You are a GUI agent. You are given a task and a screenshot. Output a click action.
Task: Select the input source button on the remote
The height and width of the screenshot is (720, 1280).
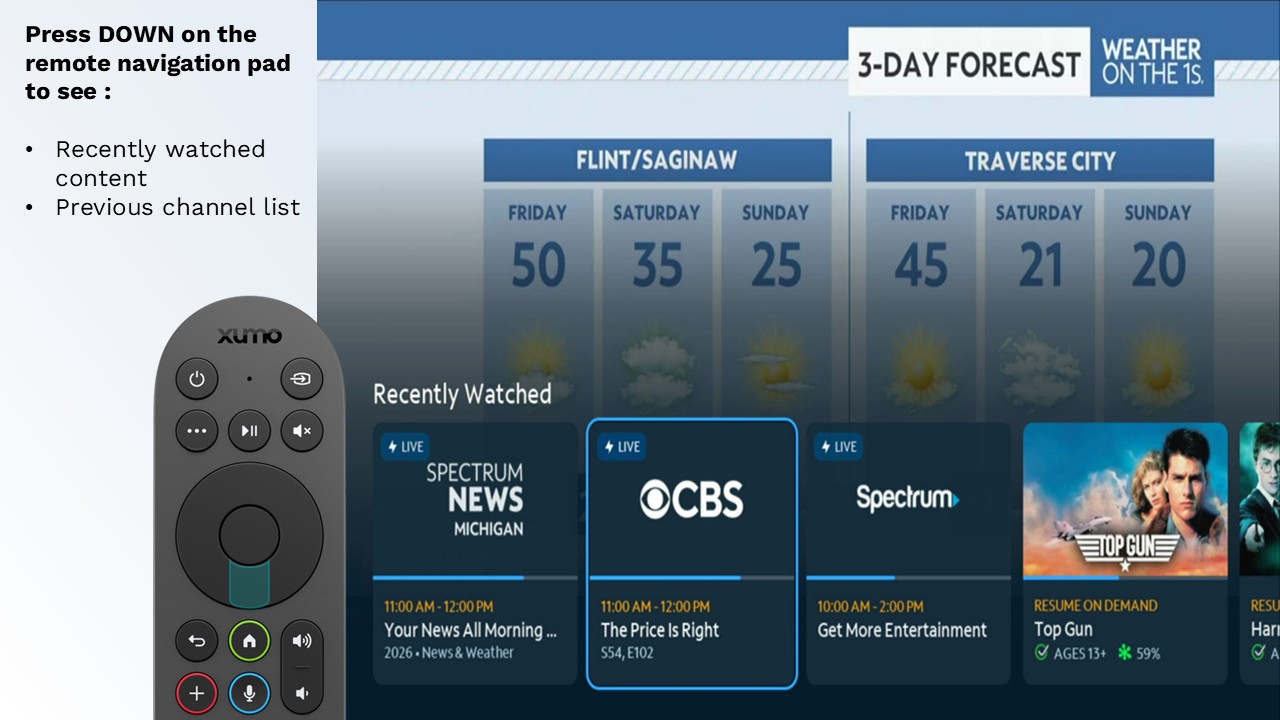tap(301, 378)
